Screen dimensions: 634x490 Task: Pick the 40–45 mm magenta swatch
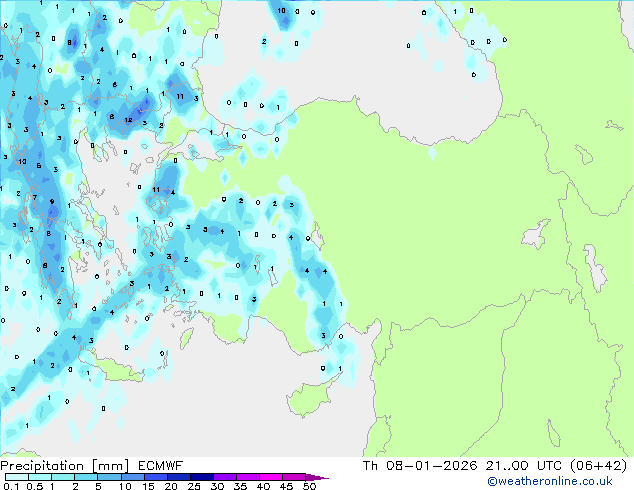coord(271,477)
